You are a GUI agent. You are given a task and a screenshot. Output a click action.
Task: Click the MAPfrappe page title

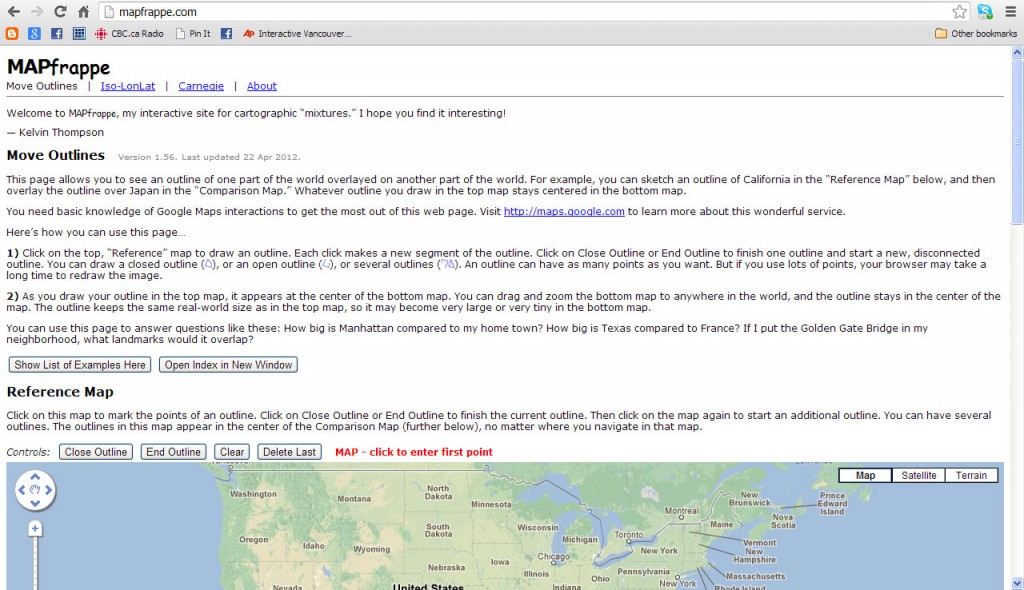(59, 67)
